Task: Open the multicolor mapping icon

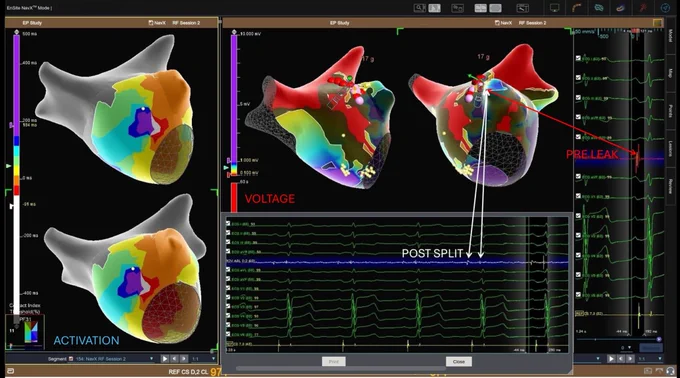Action: click(621, 8)
